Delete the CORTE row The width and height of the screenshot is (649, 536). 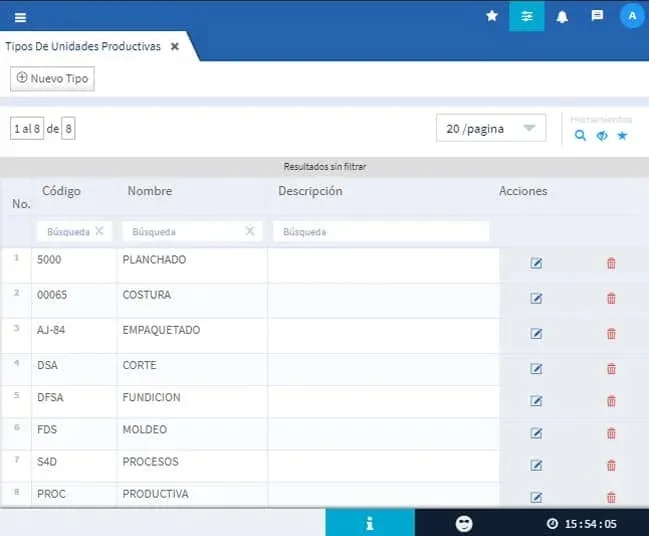[611, 369]
